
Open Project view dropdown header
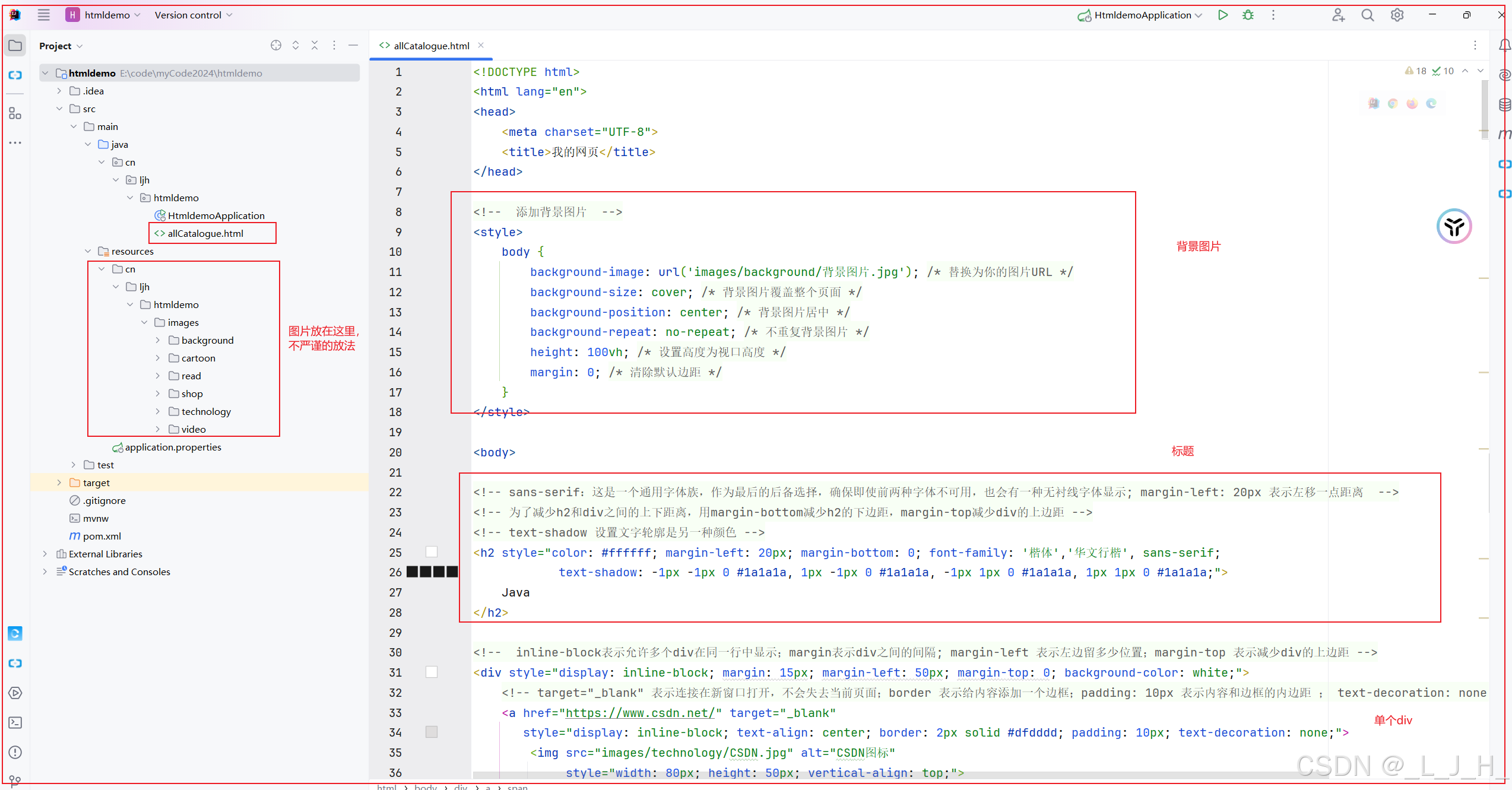pyautogui.click(x=61, y=46)
